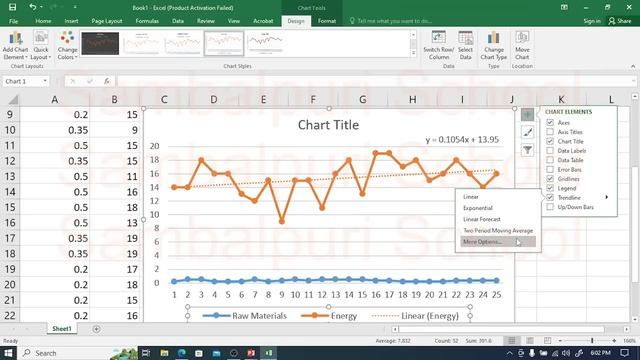
Task: Enable the Data Table checkbox
Action: pos(550,160)
